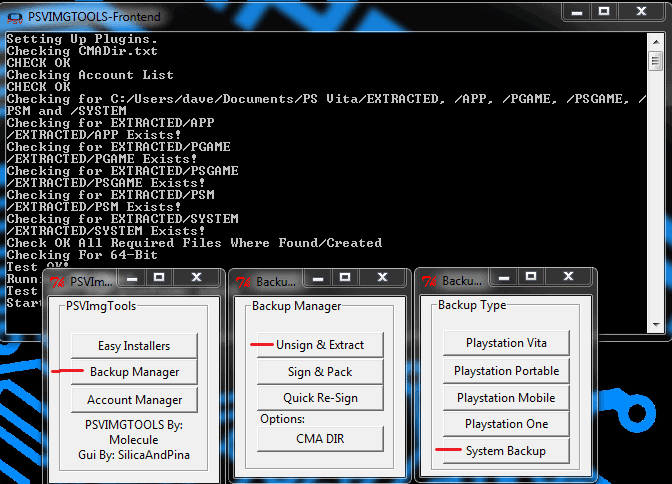Click 'Gui By: SilicaAndPina' credit text
Screen dimensions: 672x484
click(134, 455)
